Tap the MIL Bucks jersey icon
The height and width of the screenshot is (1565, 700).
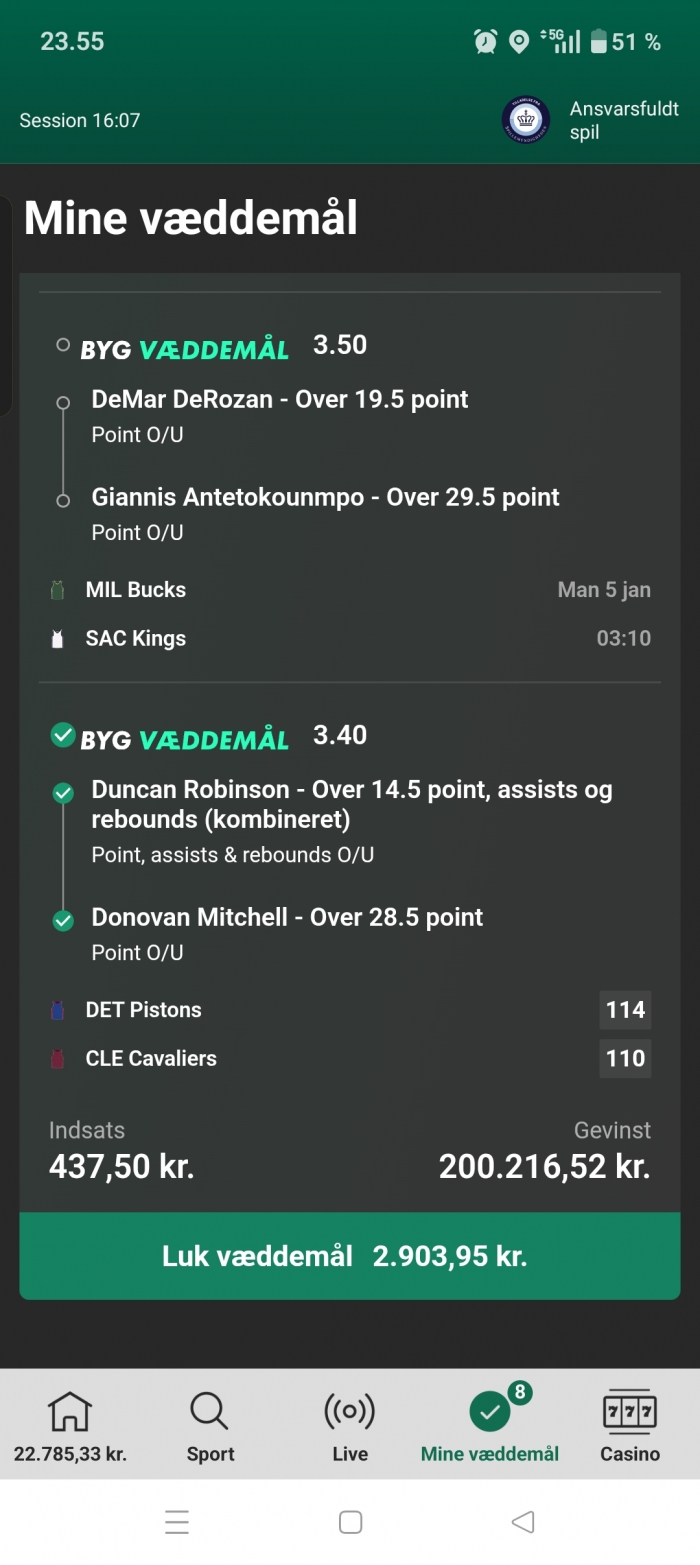(x=58, y=590)
